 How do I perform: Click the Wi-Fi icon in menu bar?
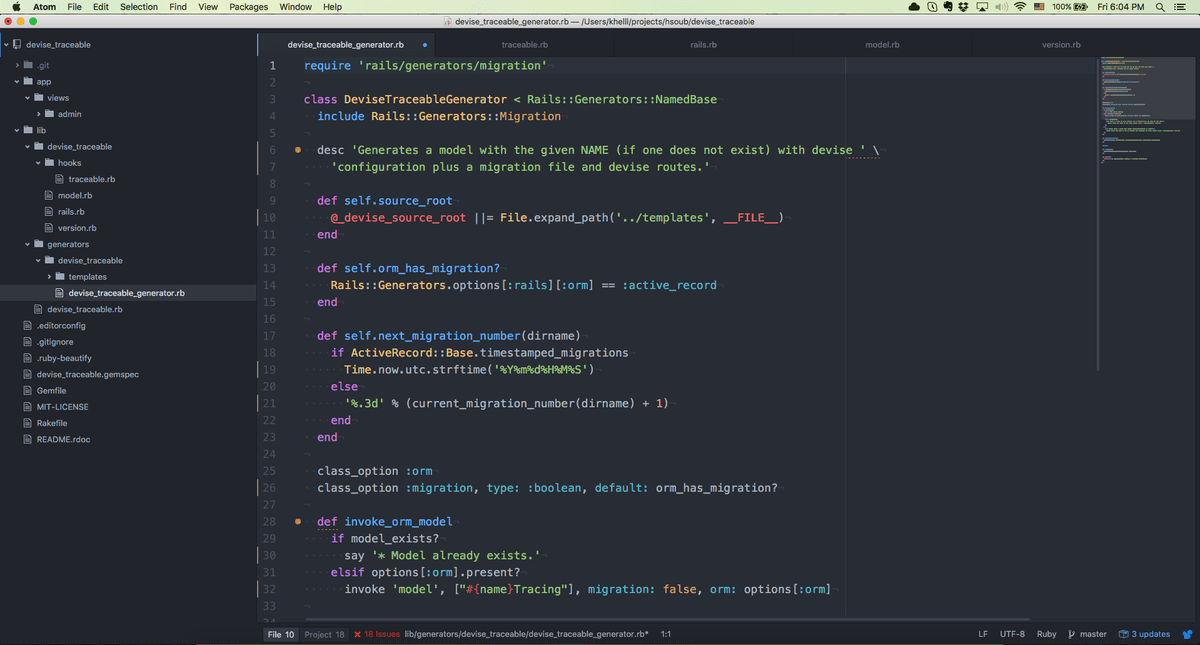coord(1019,7)
